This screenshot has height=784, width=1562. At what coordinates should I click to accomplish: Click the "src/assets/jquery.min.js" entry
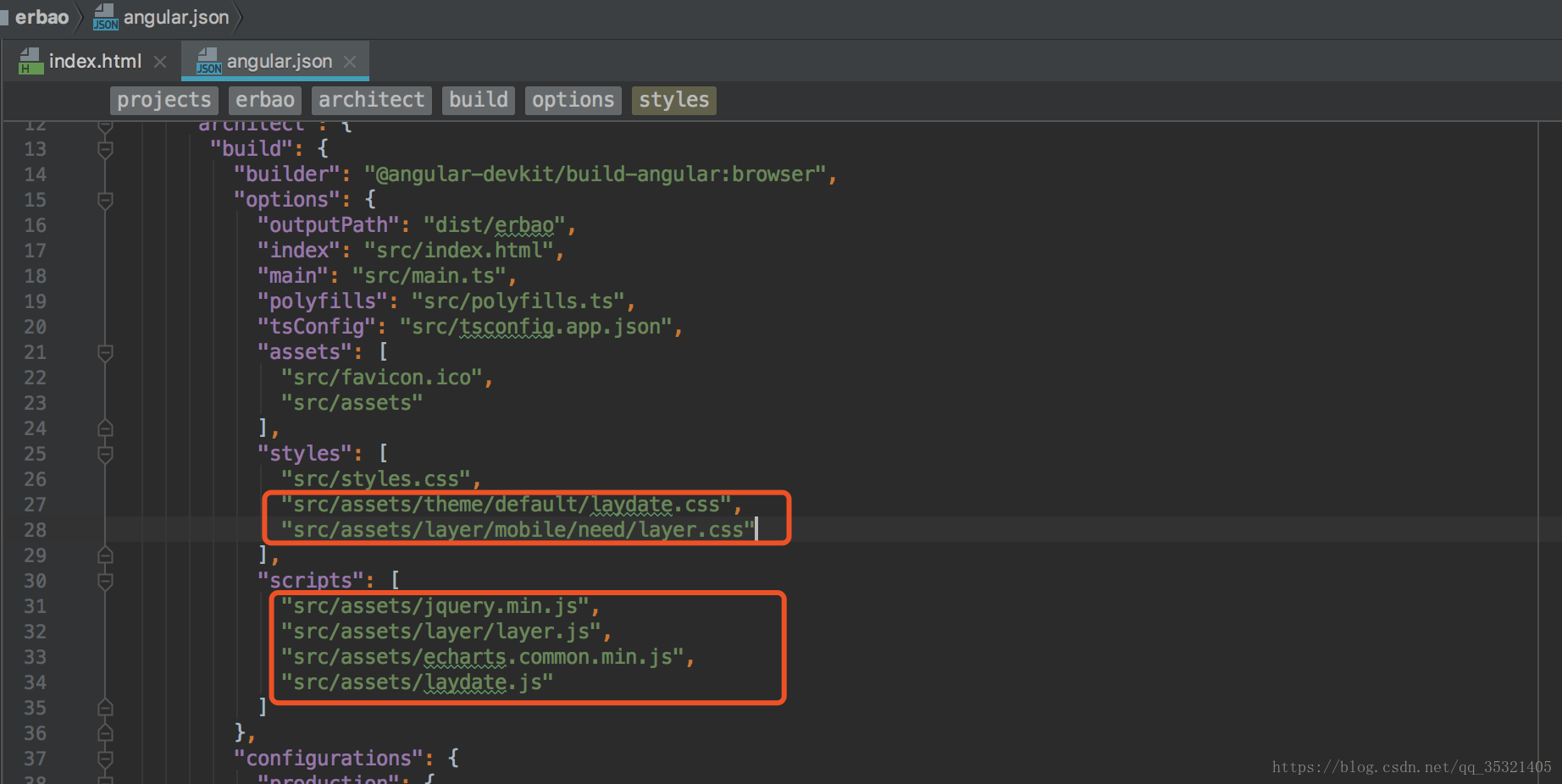click(435, 606)
